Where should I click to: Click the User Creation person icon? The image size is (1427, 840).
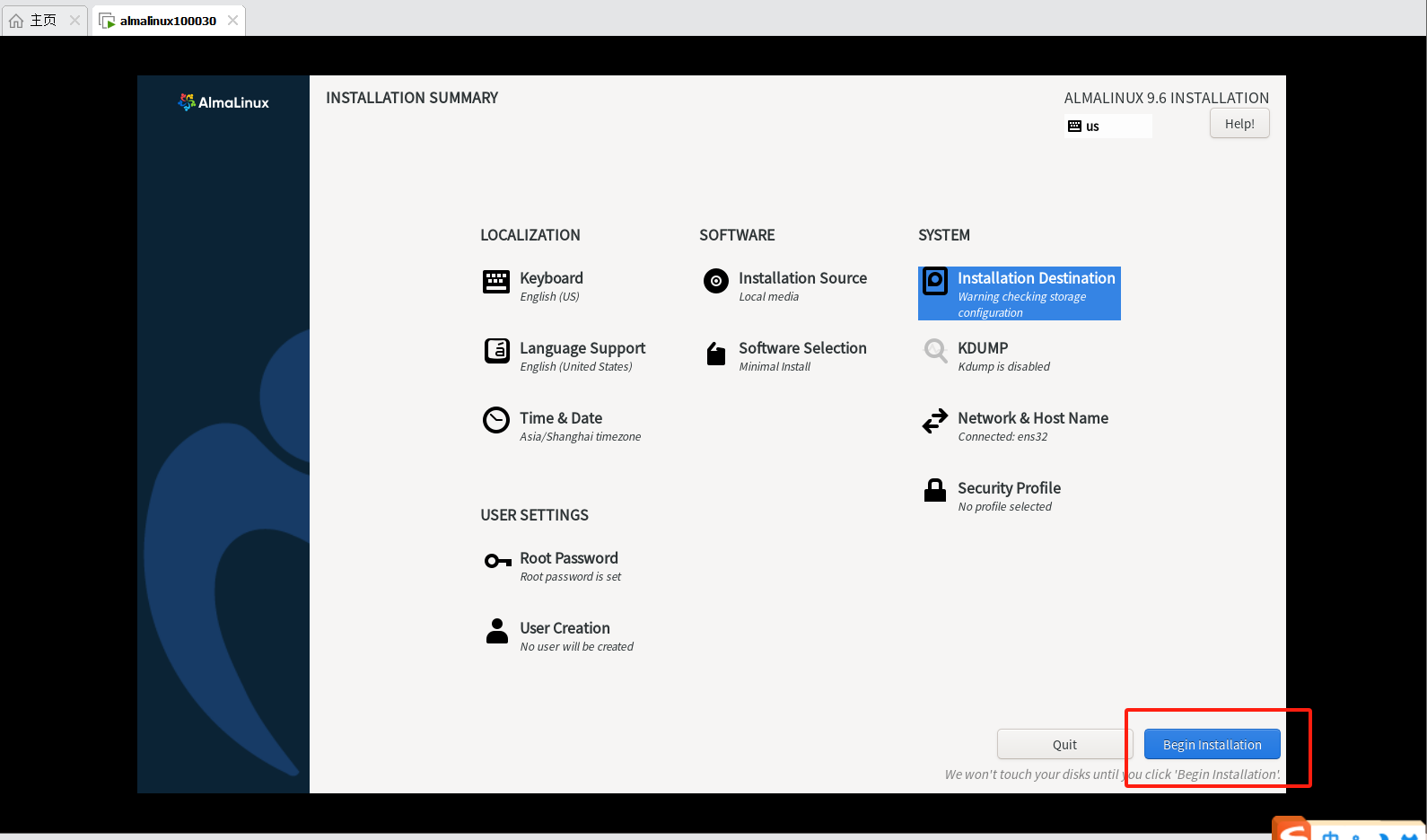(x=496, y=631)
